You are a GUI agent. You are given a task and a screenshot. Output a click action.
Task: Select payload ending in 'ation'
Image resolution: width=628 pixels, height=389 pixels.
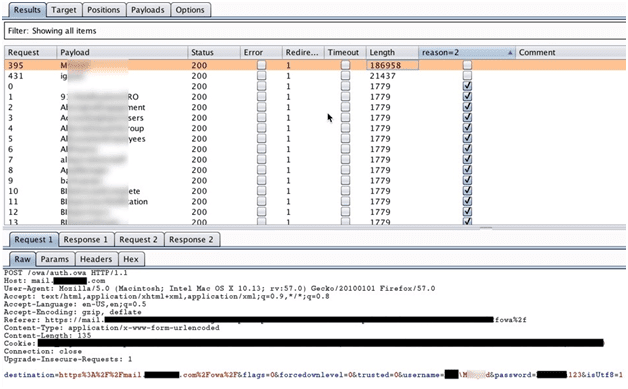click(x=104, y=202)
